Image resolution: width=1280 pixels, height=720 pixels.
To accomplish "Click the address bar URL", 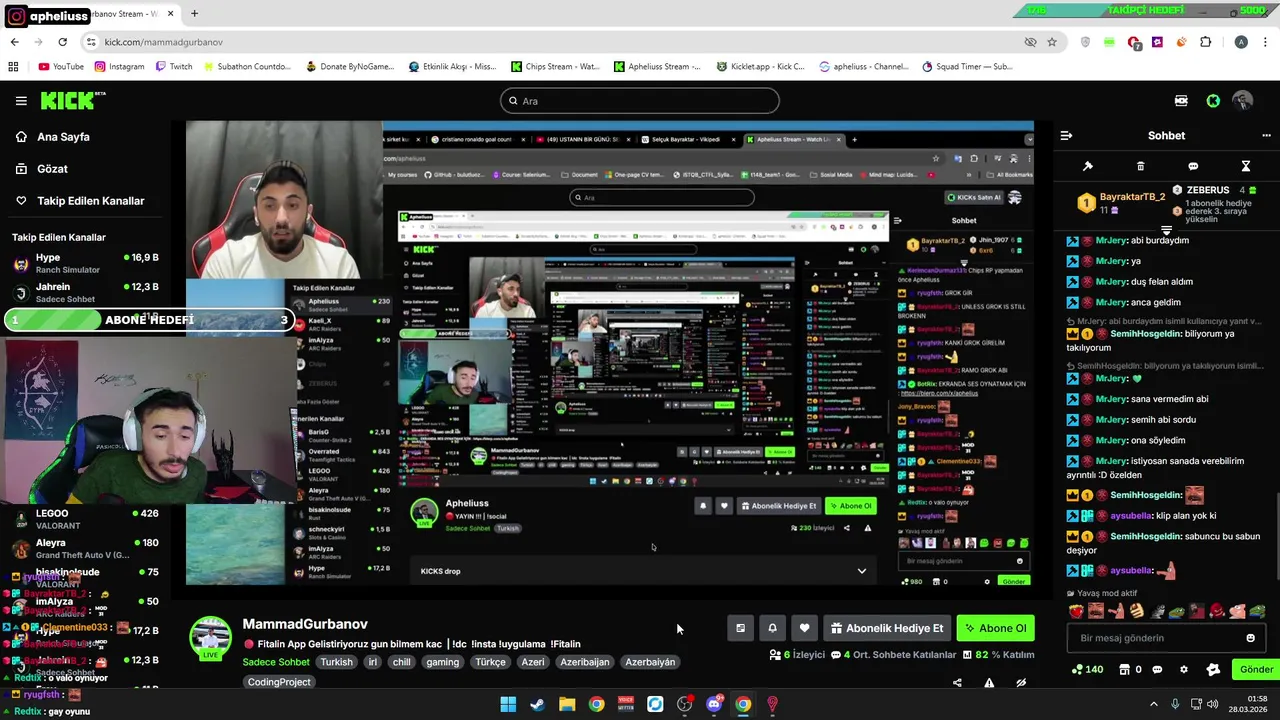I will (163, 42).
